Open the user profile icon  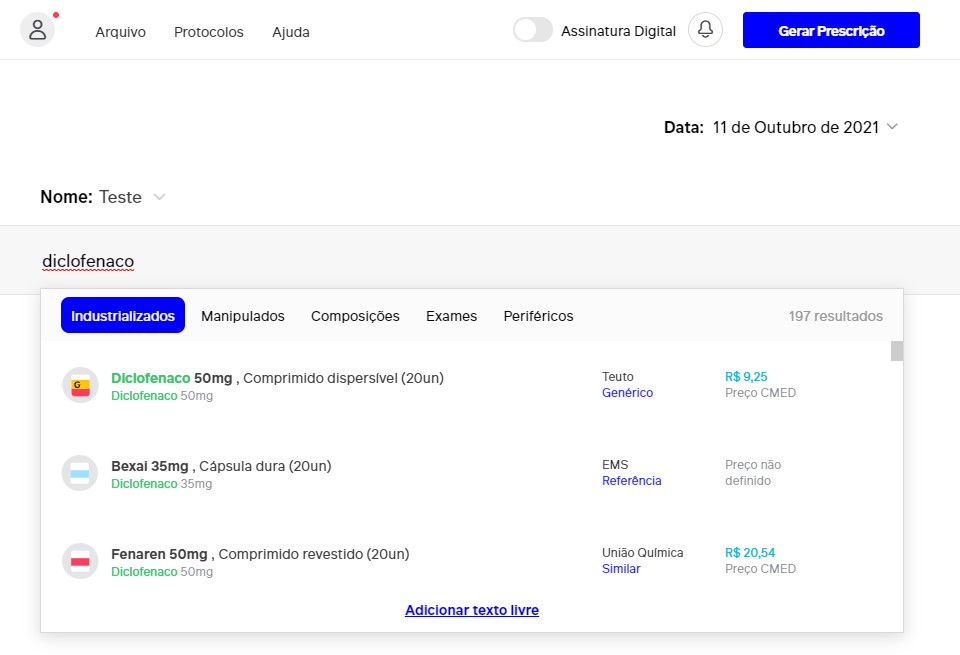[38, 30]
